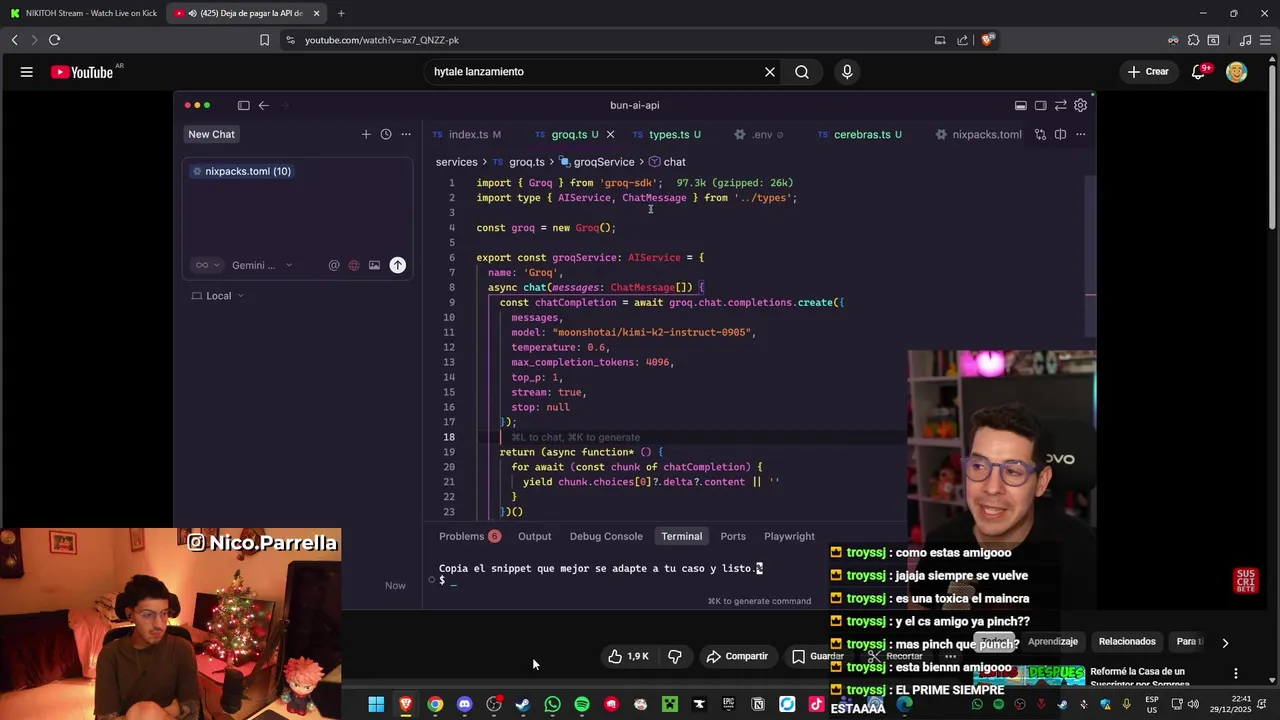Open the YouTube account avatar menu
This screenshot has height=720, width=1280.
click(1237, 72)
